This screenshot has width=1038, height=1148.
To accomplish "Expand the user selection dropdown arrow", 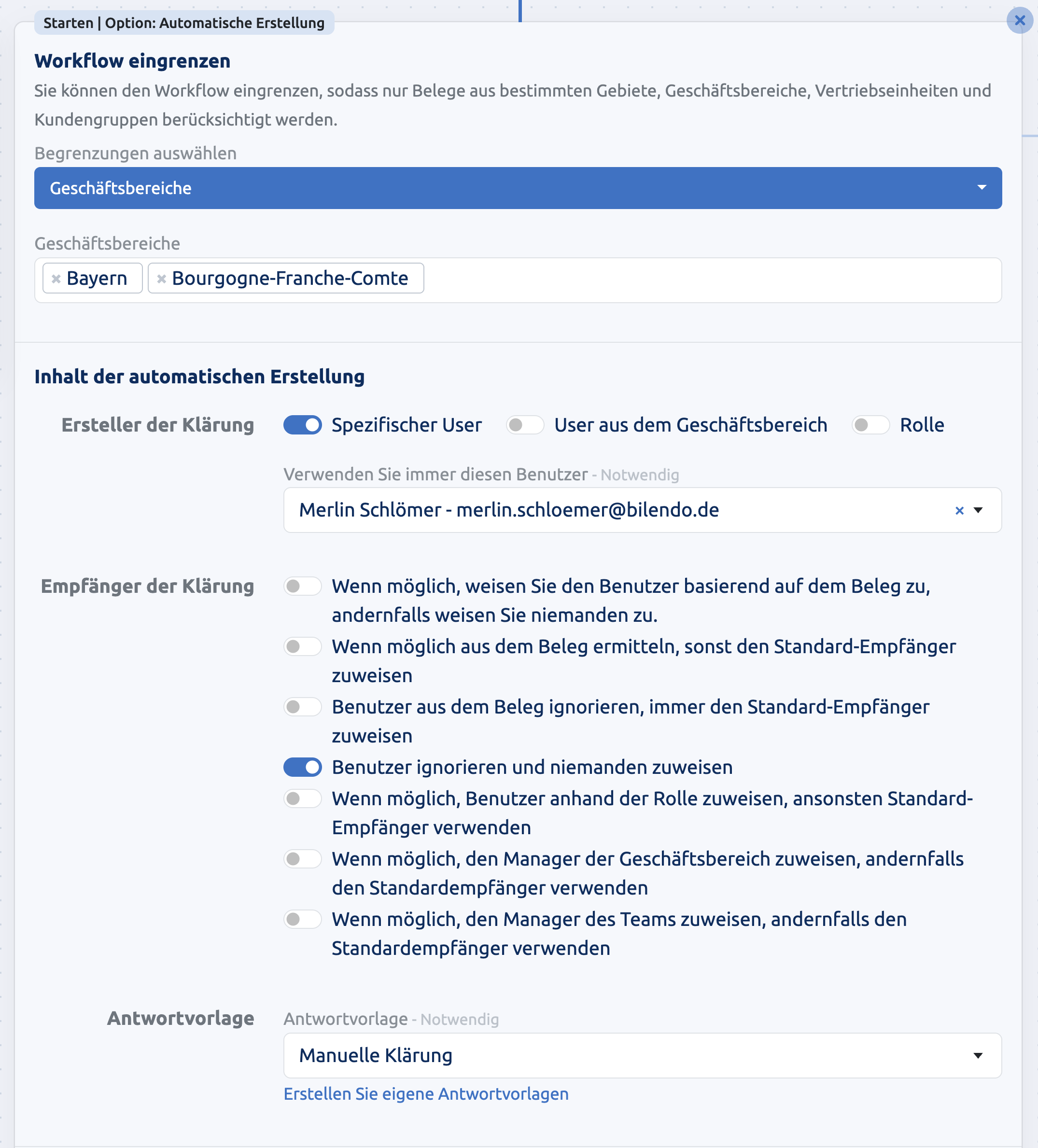I will coord(978,510).
